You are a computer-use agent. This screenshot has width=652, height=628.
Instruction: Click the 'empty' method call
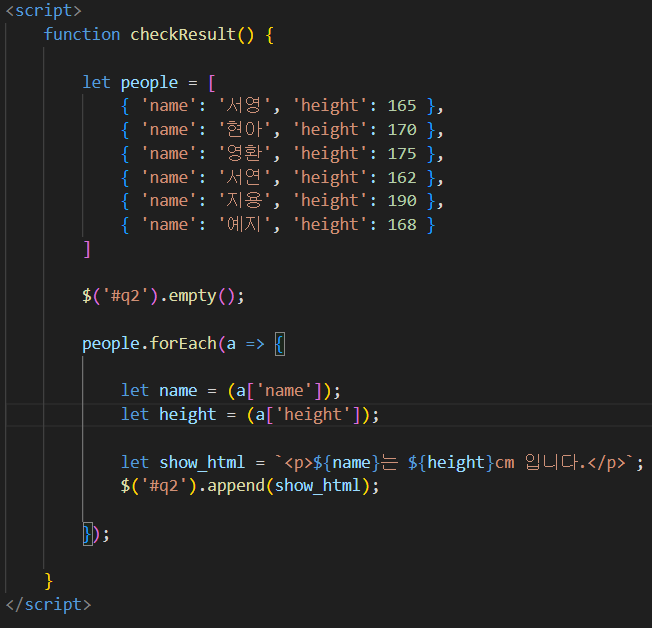(x=193, y=296)
